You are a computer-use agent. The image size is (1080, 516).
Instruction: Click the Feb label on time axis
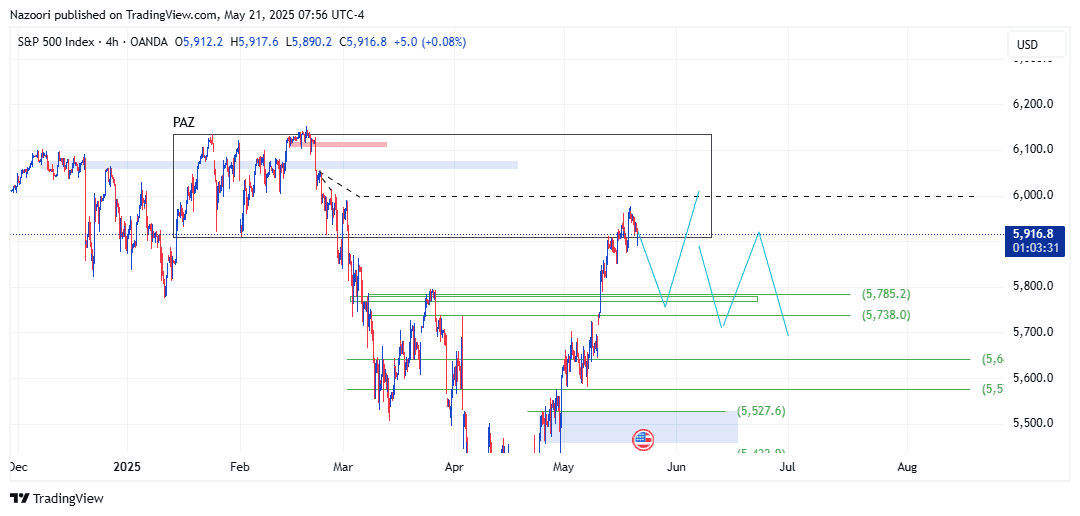click(x=239, y=467)
